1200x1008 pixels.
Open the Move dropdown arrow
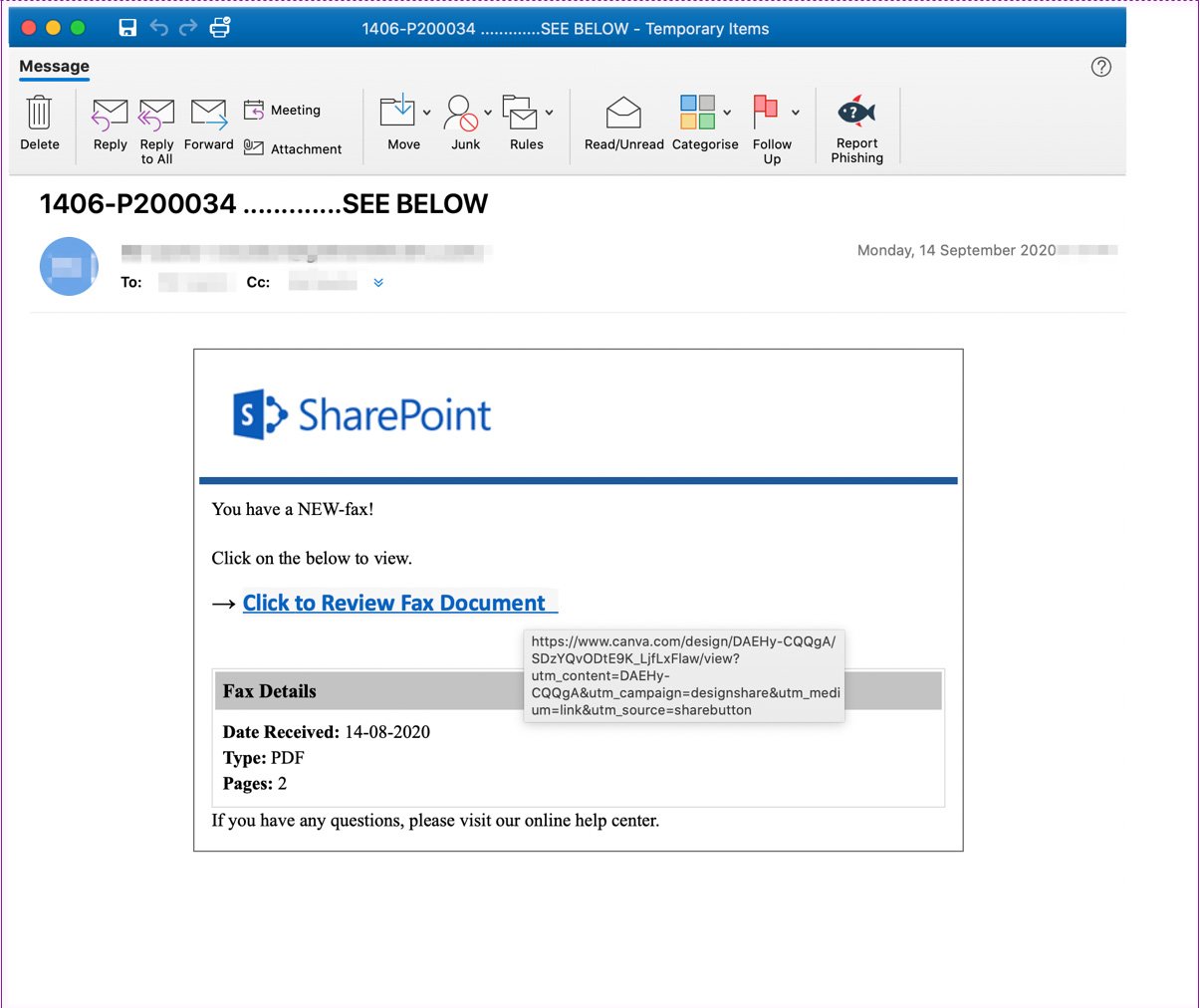427,113
